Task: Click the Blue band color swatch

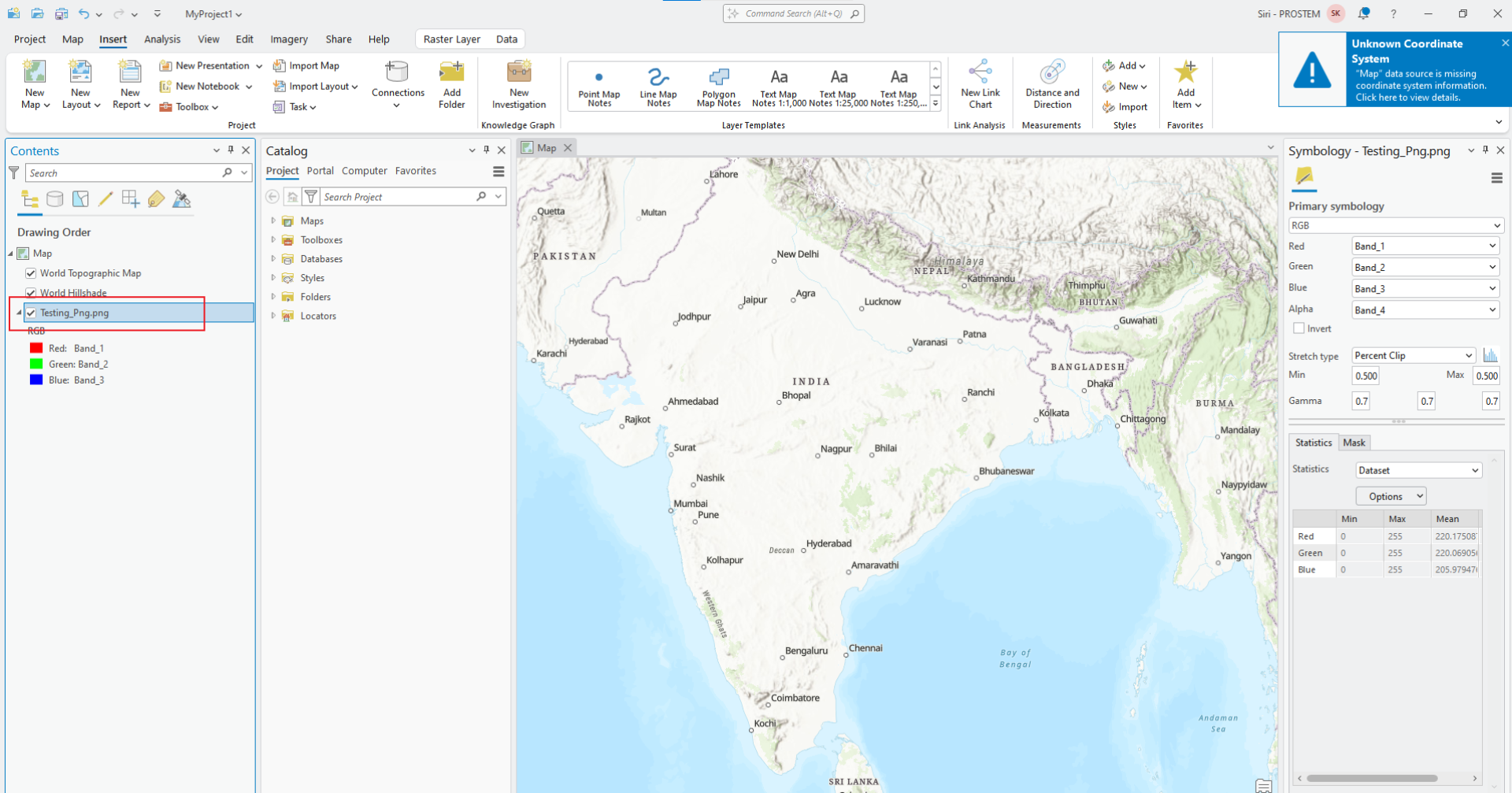Action: pos(36,380)
